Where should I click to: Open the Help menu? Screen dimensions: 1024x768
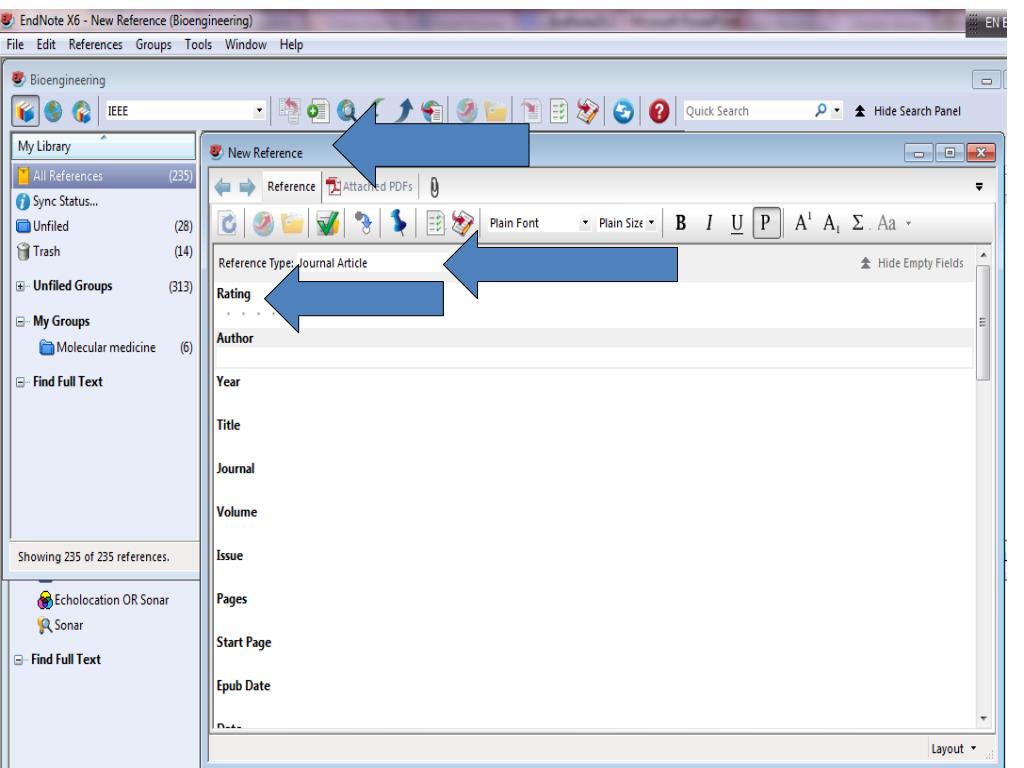291,44
